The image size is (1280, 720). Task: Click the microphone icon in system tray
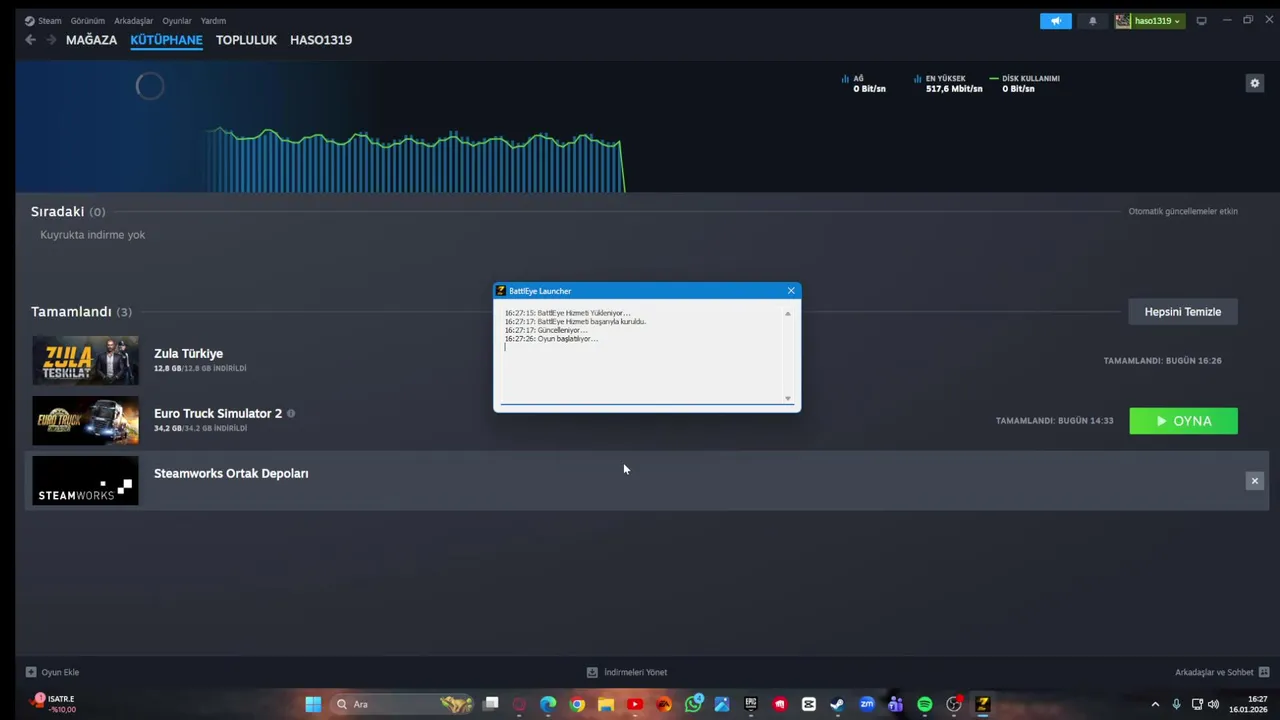1176,704
